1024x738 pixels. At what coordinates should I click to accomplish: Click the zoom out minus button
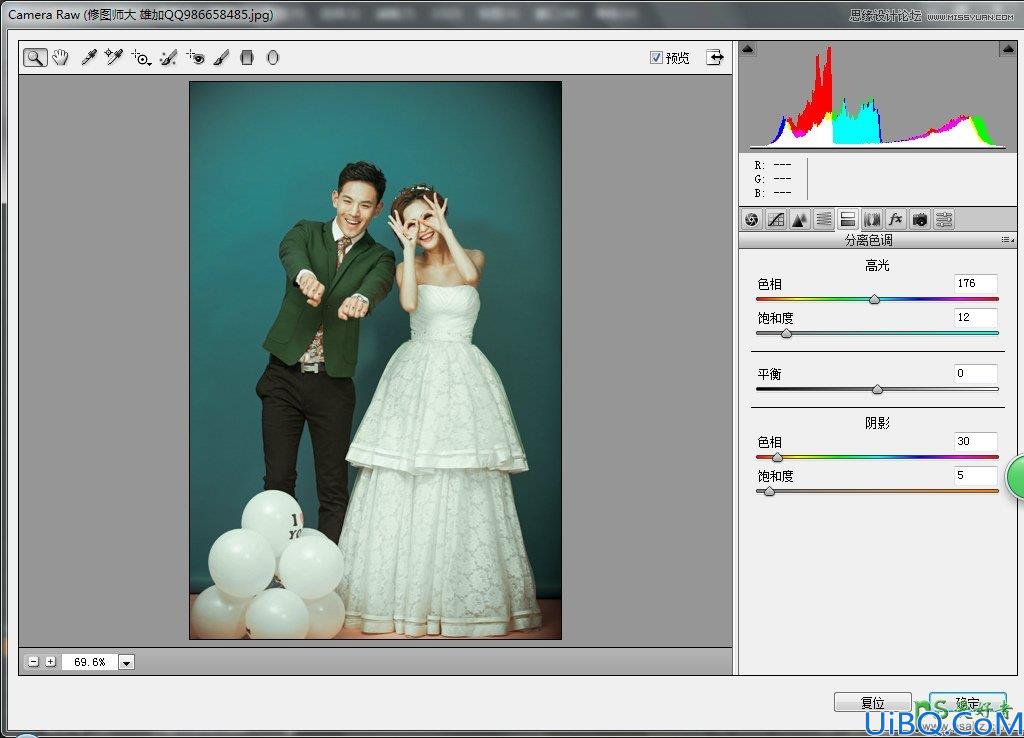[x=33, y=662]
